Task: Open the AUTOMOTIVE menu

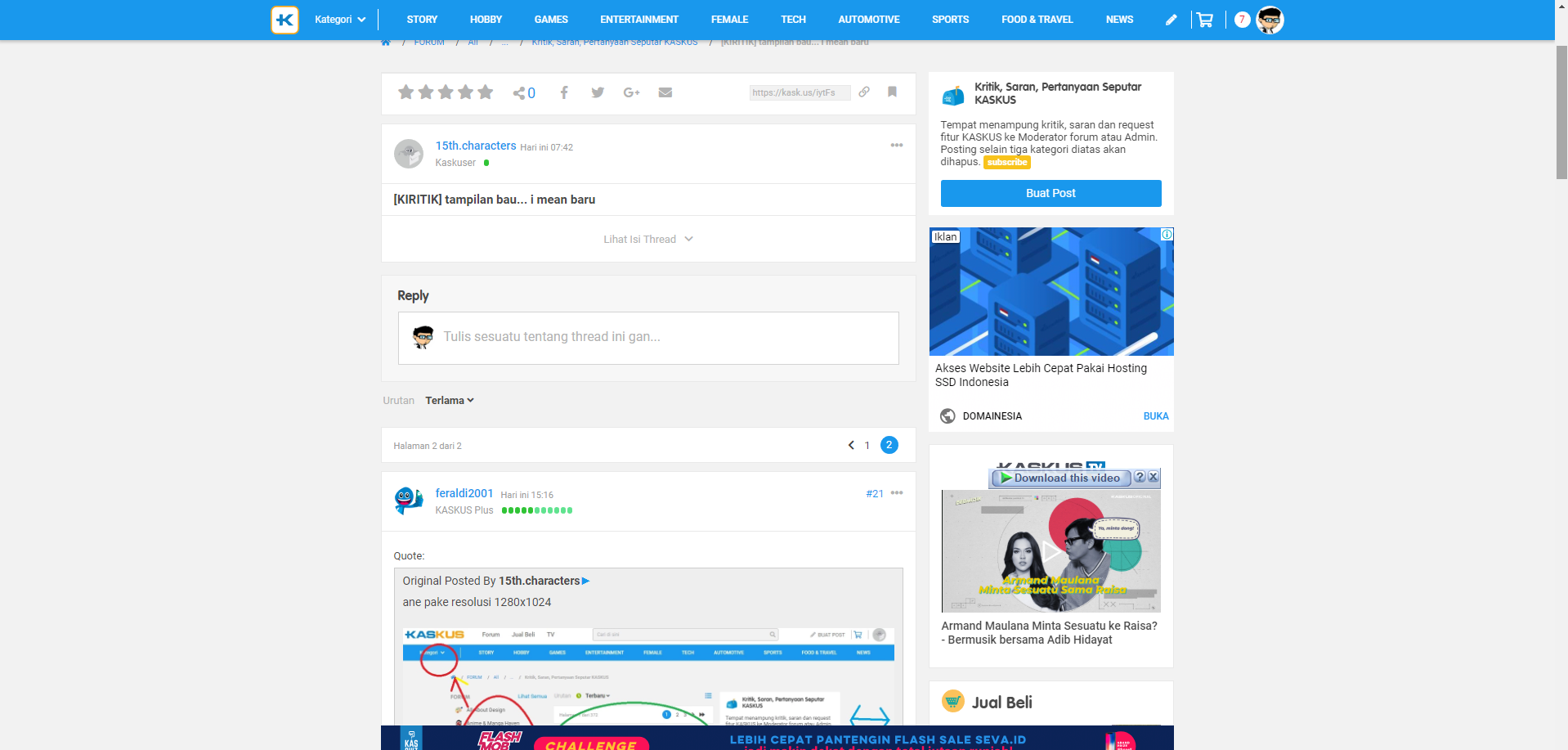Action: pos(869,20)
